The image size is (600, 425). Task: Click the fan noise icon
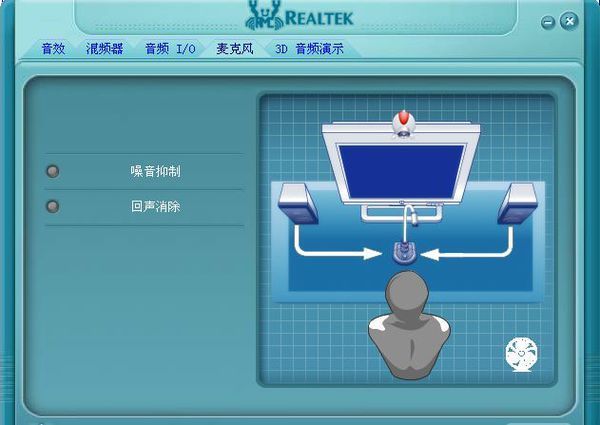point(521,355)
